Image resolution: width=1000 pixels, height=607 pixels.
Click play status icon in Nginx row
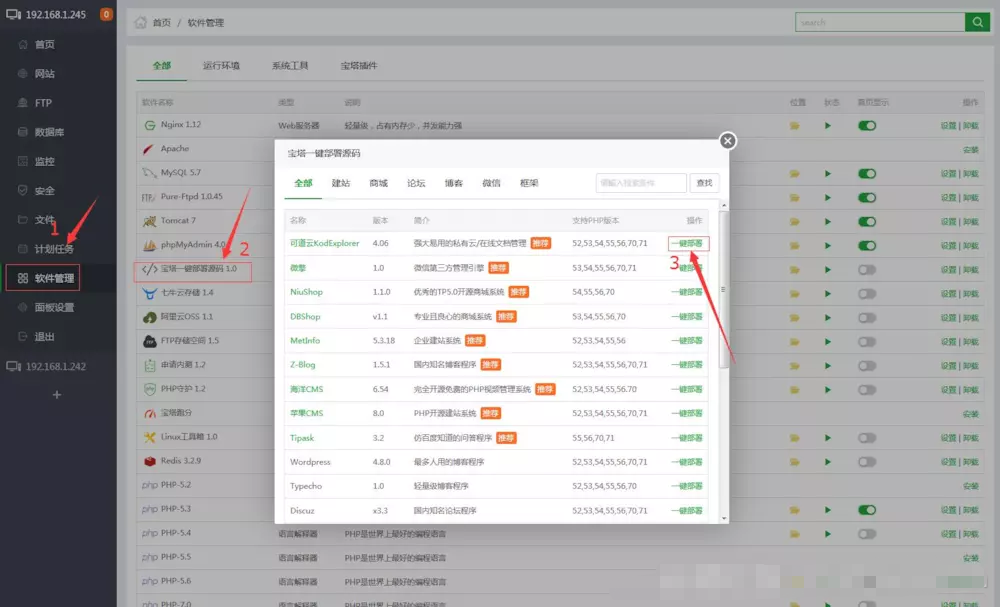[x=828, y=126]
